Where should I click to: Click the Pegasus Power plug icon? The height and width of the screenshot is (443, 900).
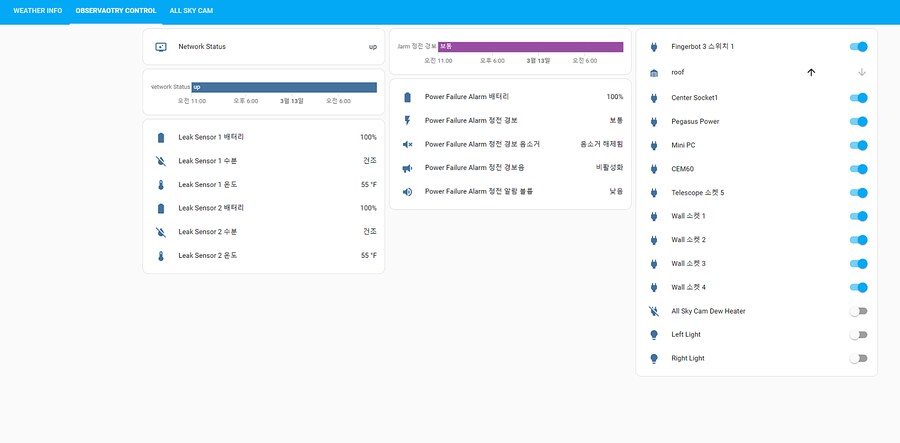click(654, 122)
